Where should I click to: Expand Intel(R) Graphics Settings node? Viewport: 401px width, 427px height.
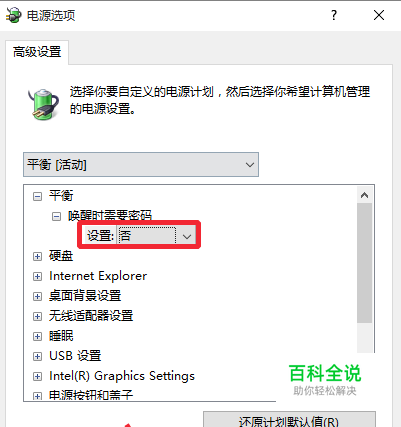coord(37,376)
